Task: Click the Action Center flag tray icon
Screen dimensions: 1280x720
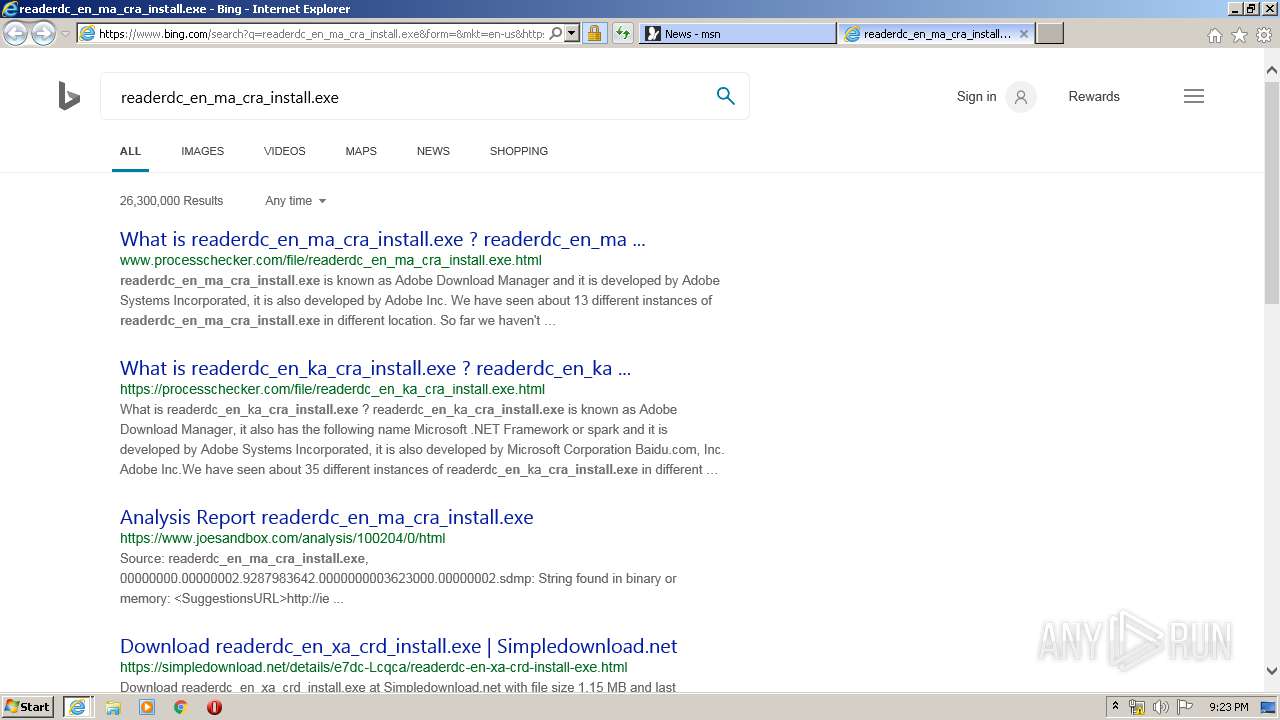Action: coord(1185,707)
